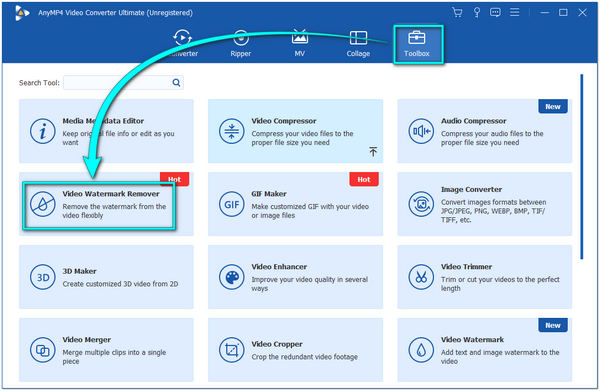Image resolution: width=600 pixels, height=391 pixels.
Task: Open the Media Metadata Editor info icon
Action: point(42,131)
